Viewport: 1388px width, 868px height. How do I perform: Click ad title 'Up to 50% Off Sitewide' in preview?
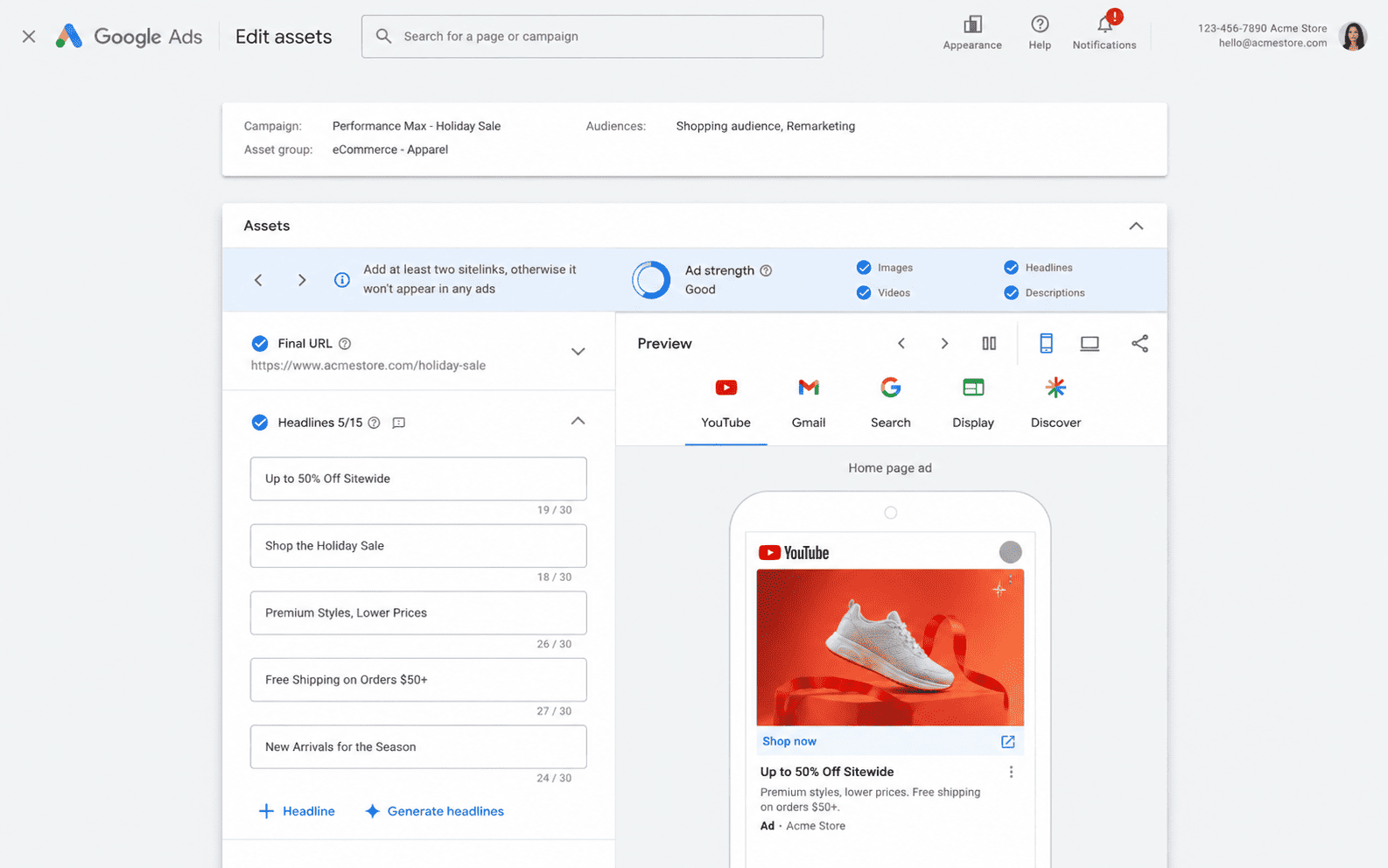point(827,772)
